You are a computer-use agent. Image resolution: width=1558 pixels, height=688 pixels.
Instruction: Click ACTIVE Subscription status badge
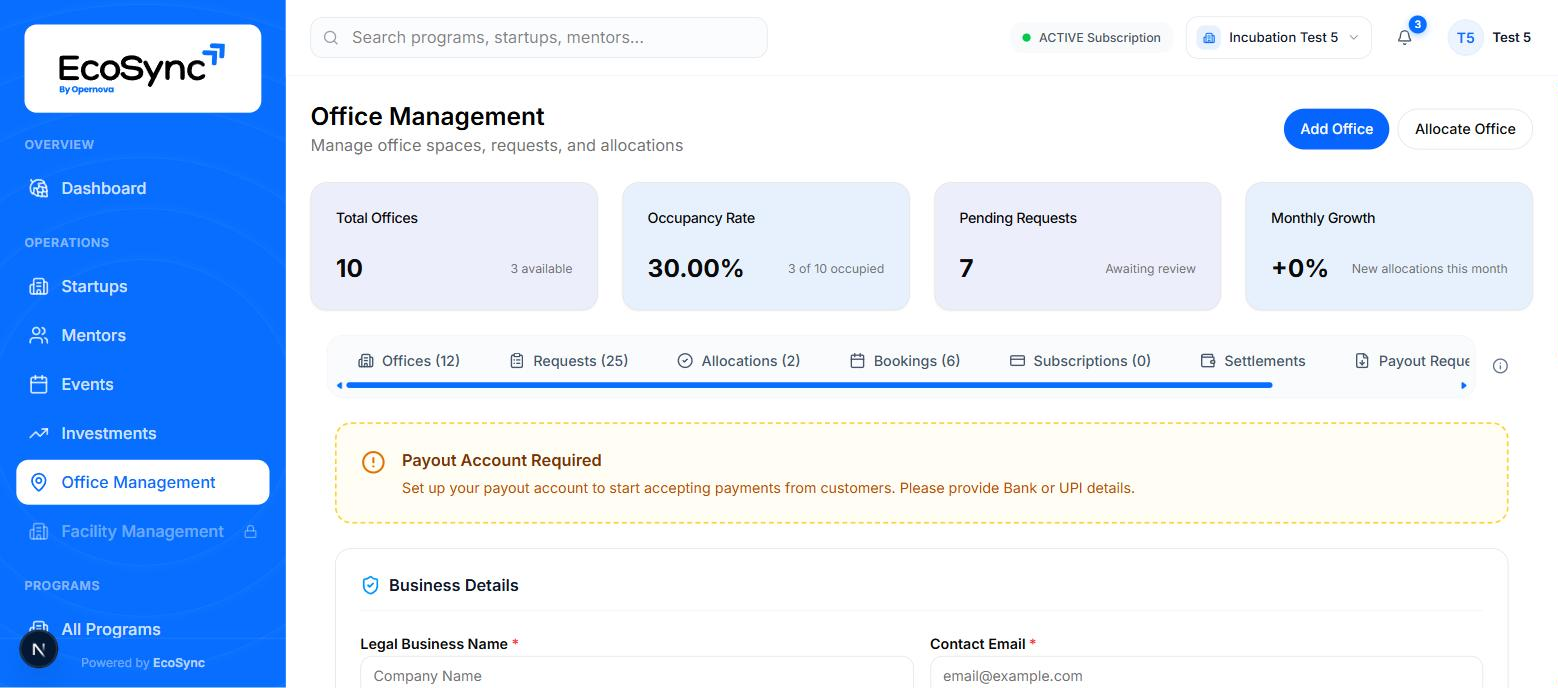pos(1091,38)
